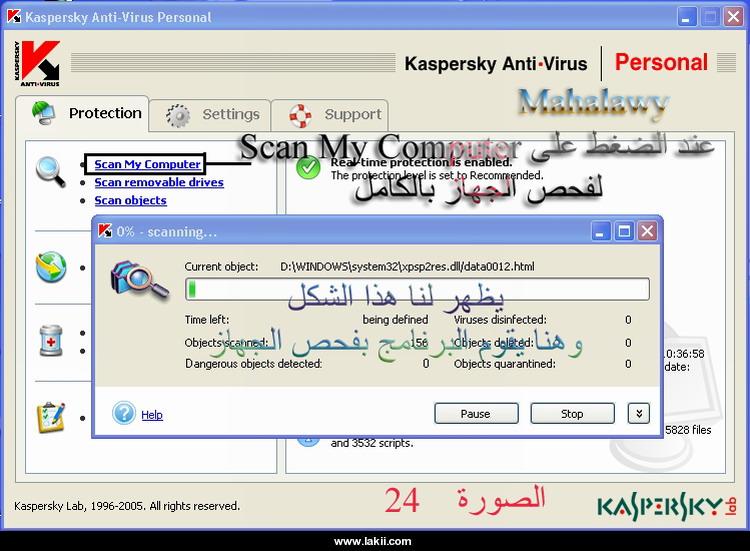Switch to the Settings tab
The image size is (750, 551).
click(x=210, y=114)
